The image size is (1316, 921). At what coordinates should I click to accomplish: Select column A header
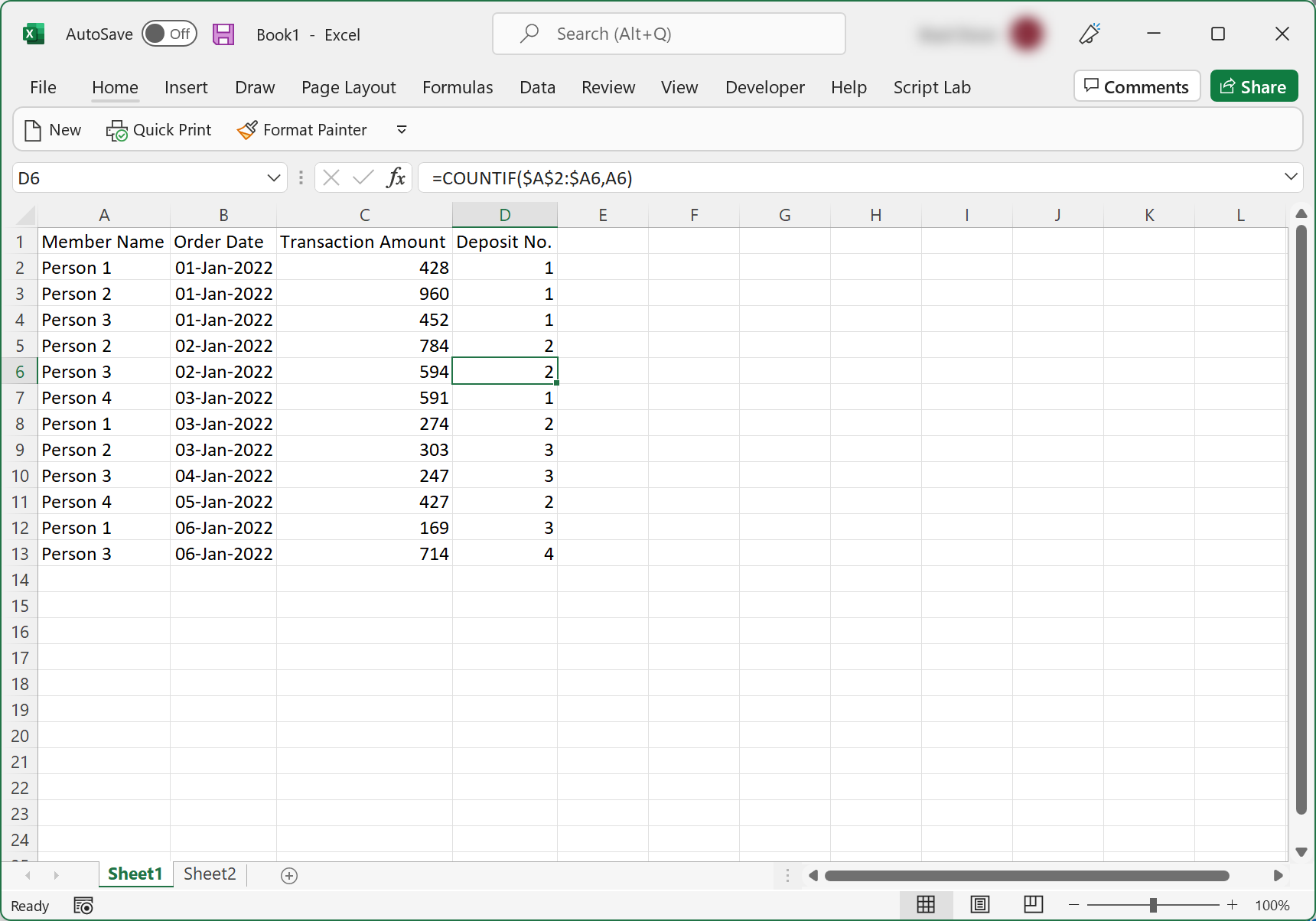tap(104, 215)
